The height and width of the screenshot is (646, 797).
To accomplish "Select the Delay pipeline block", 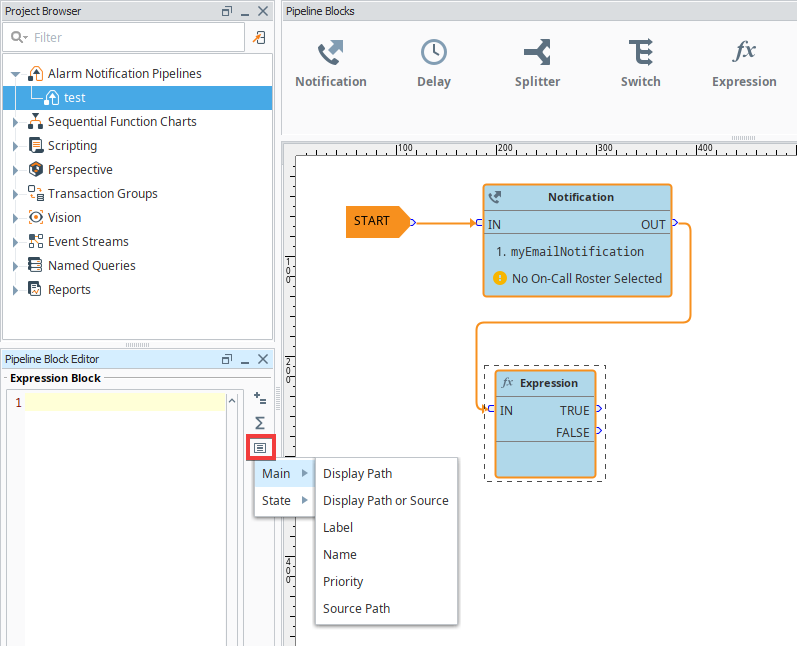I will click(434, 64).
